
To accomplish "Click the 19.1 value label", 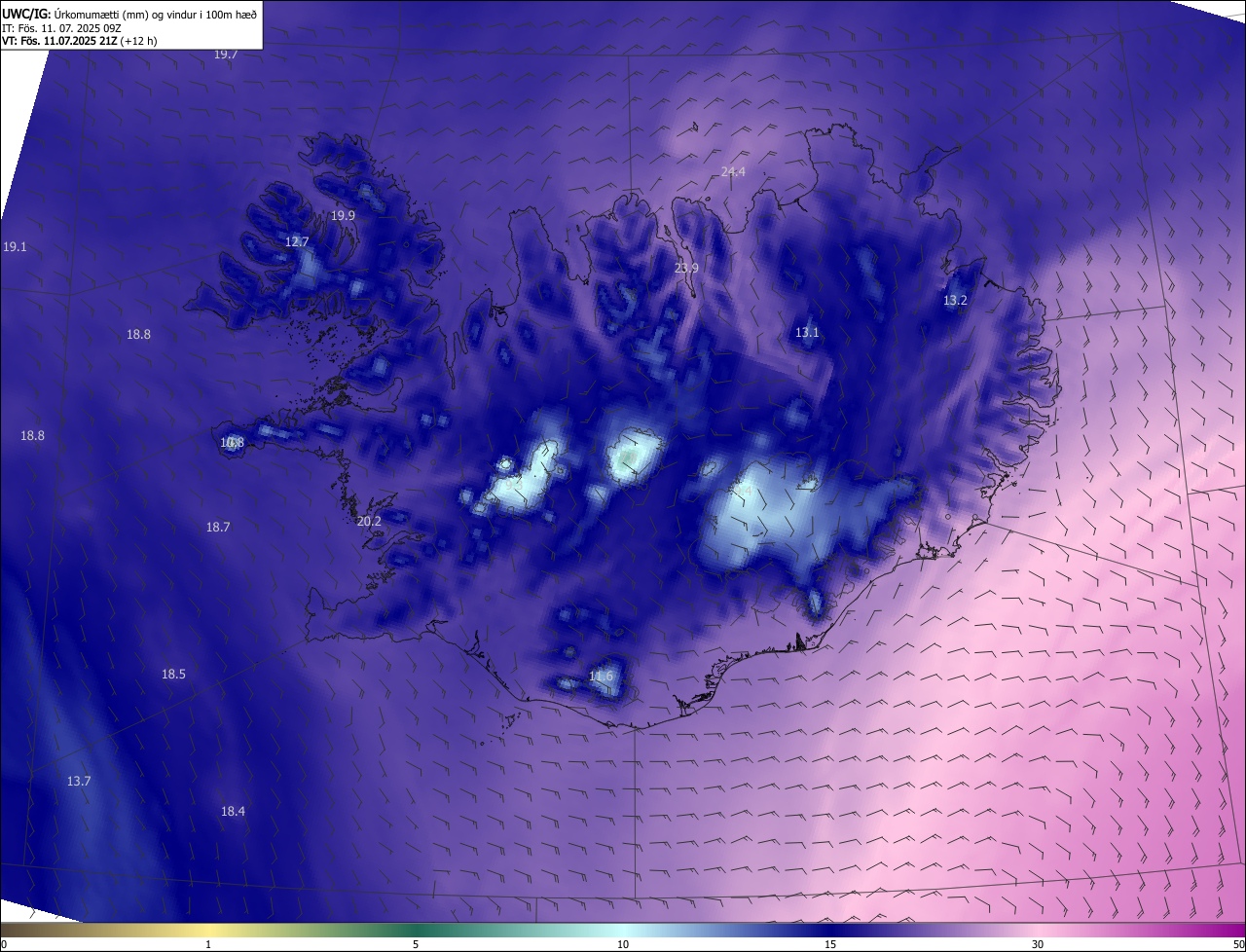I will click(x=15, y=247).
